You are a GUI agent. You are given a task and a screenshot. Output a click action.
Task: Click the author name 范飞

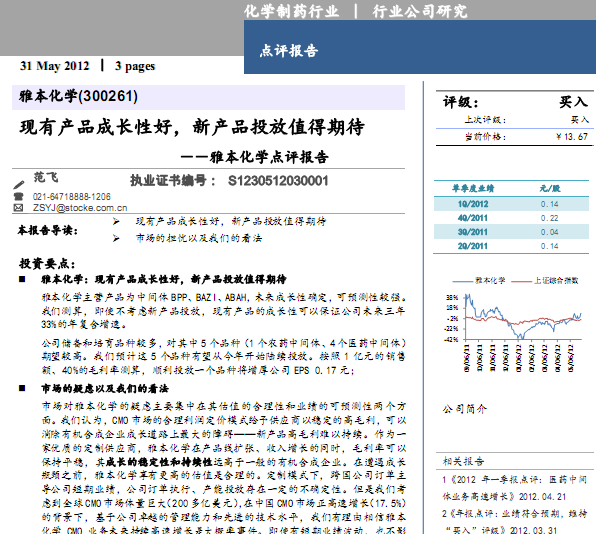click(x=46, y=177)
